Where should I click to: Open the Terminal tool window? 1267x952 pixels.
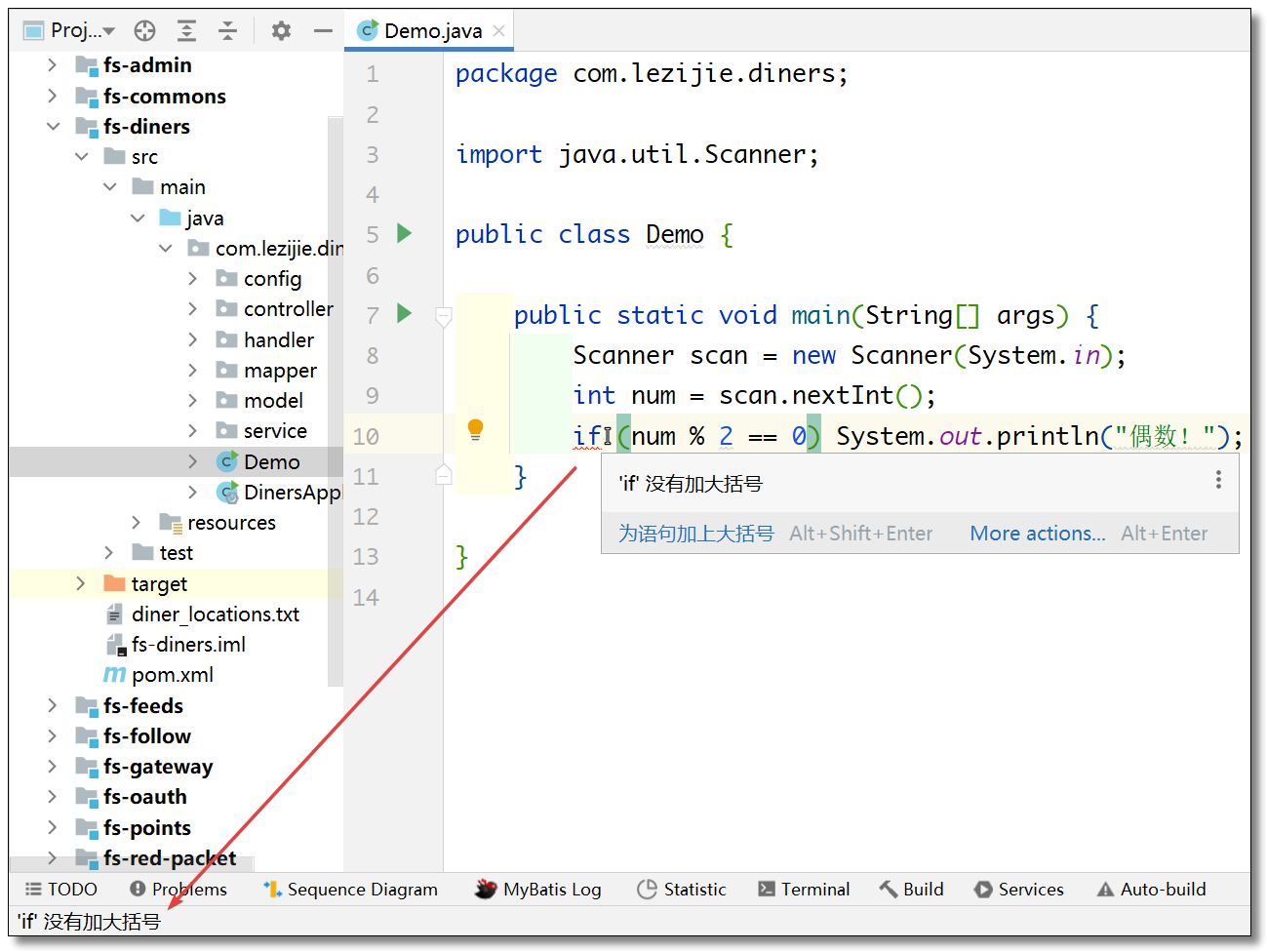tap(804, 890)
